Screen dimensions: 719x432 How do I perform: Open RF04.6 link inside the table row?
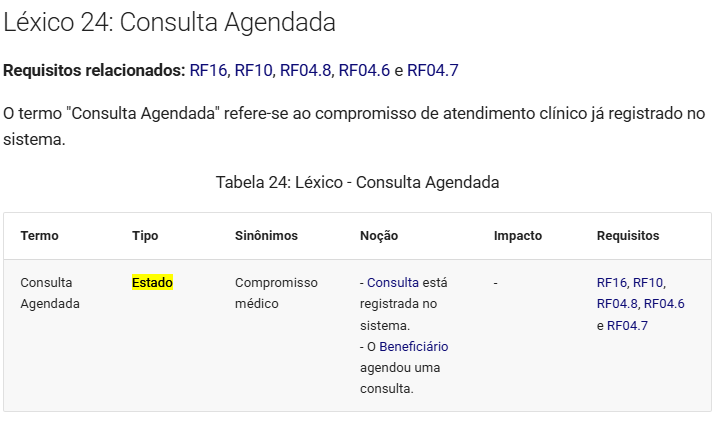pyautogui.click(x=664, y=304)
